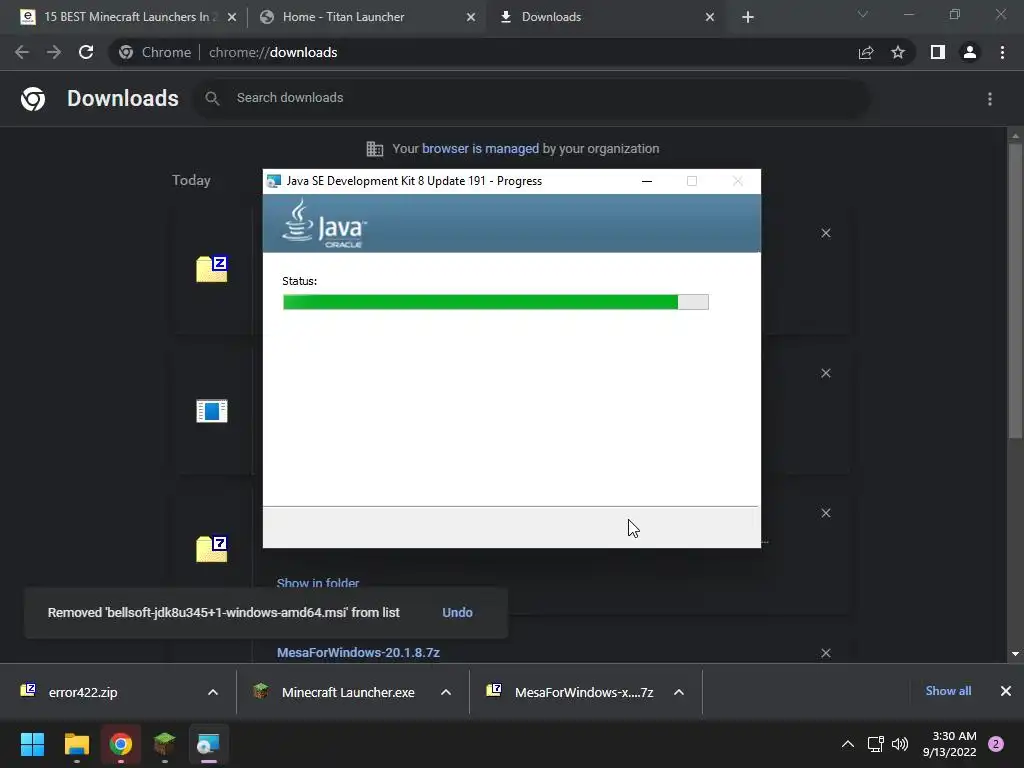Click the Downloads page vertical scrollbar

click(x=1015, y=291)
